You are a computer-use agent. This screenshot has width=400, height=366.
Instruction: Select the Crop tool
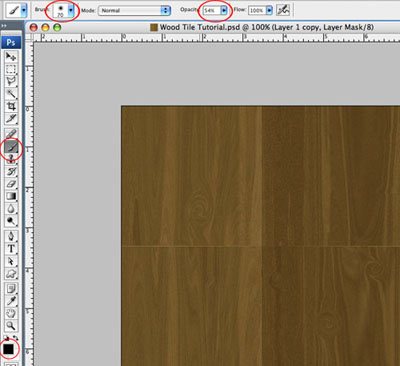tap(11, 106)
